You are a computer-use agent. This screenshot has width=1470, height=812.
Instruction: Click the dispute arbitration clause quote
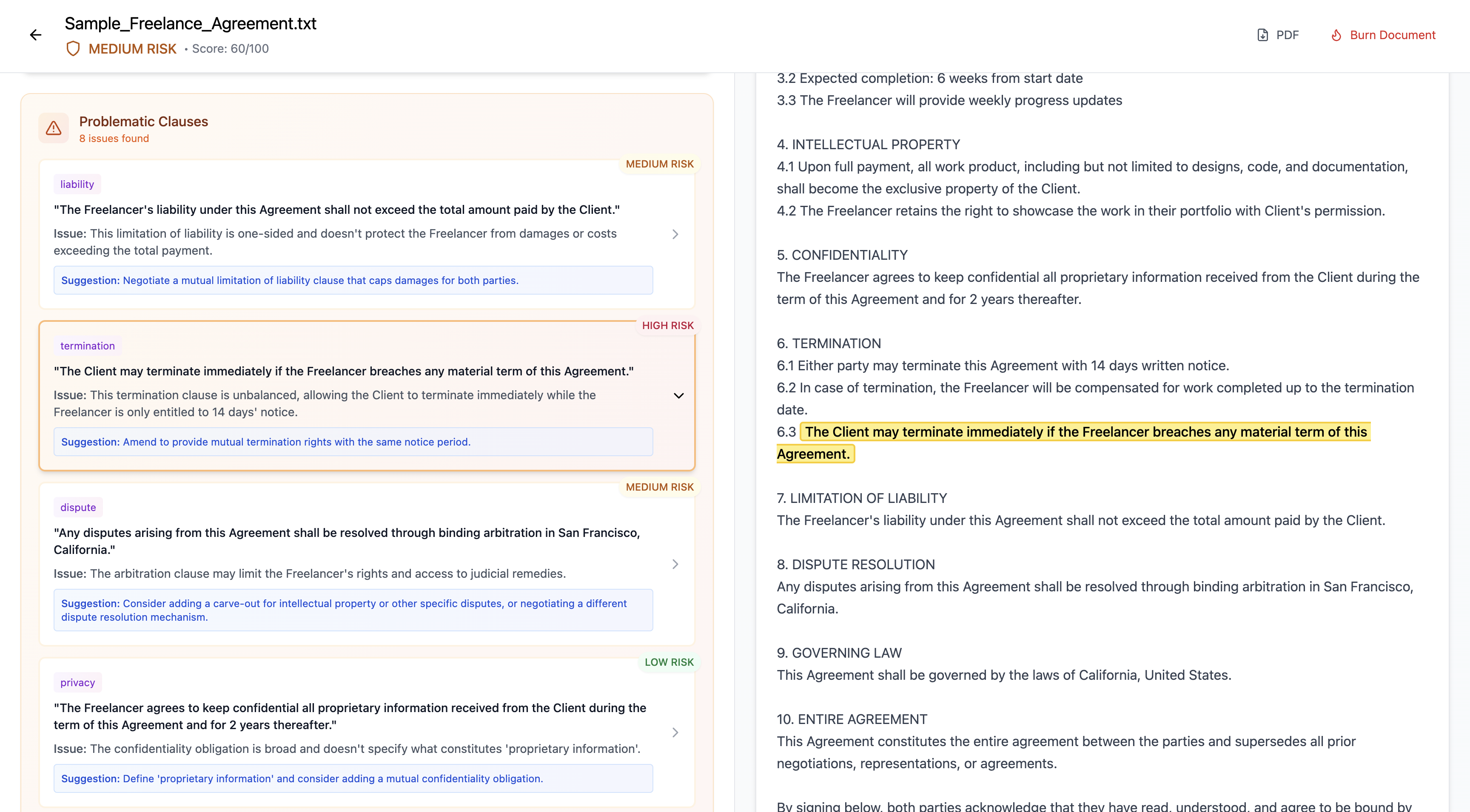coord(347,541)
